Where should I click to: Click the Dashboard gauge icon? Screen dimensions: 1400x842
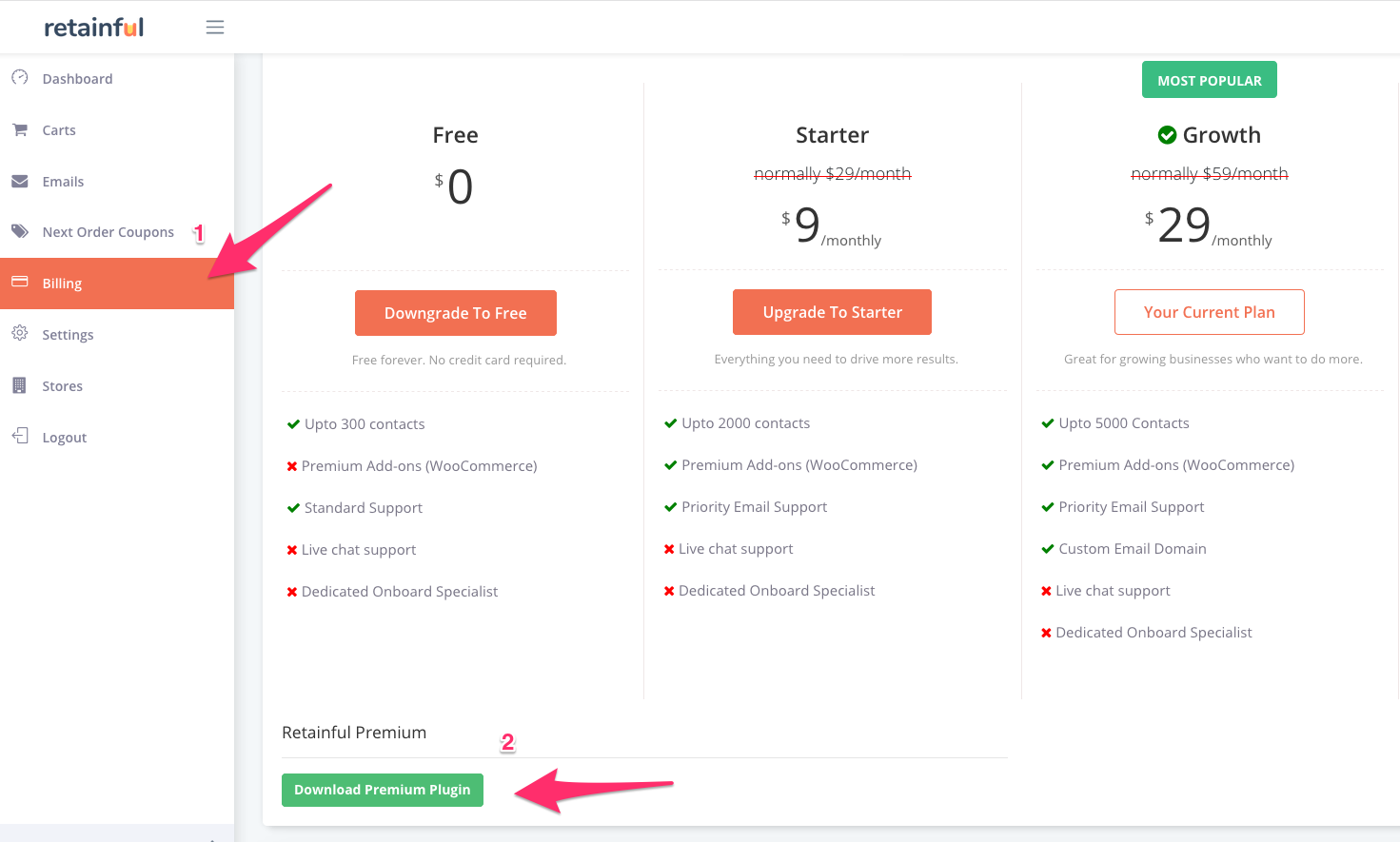coord(19,78)
